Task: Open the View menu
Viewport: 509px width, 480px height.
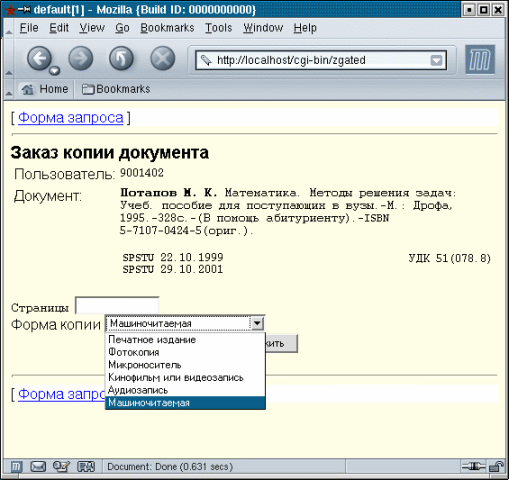Action: point(92,28)
